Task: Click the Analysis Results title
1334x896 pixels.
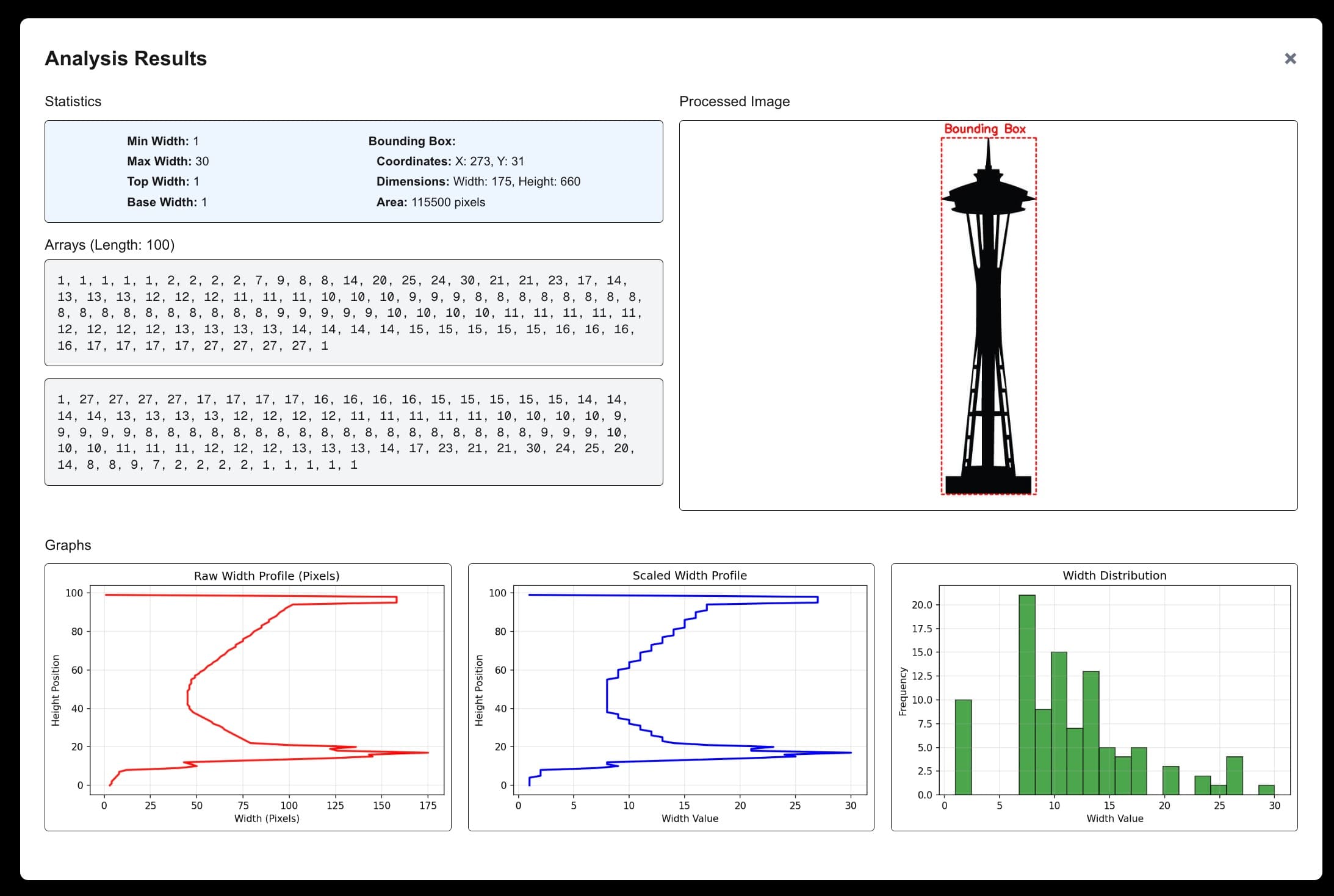Action: [125, 58]
